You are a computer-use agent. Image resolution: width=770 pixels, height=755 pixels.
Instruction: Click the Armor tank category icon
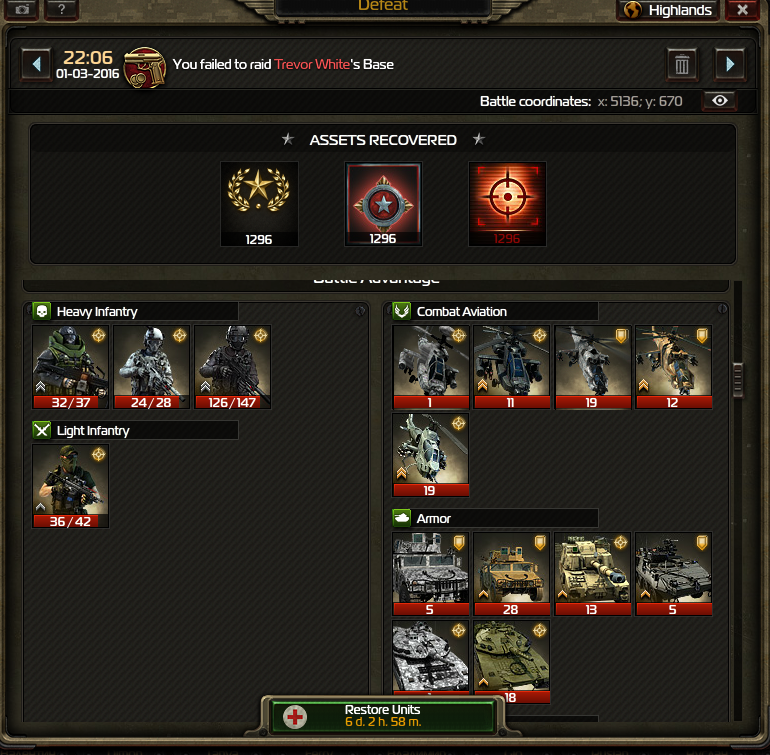pos(402,518)
